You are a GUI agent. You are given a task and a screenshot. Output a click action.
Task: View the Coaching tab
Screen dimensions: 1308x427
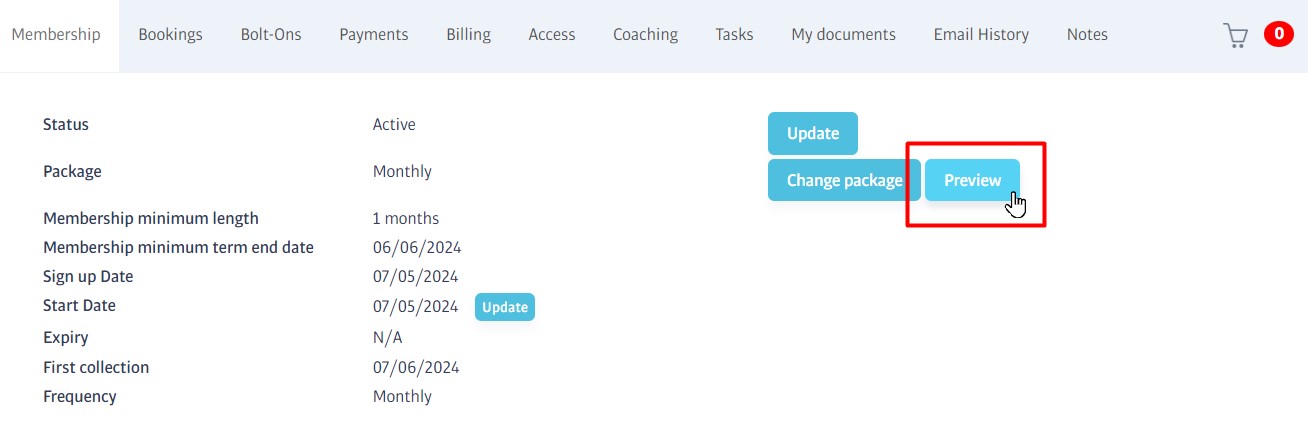[645, 35]
